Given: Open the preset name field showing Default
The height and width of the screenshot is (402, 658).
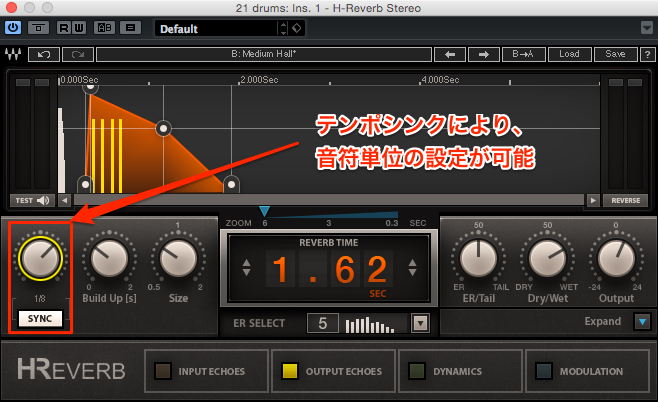Looking at the screenshot, I should [x=216, y=29].
